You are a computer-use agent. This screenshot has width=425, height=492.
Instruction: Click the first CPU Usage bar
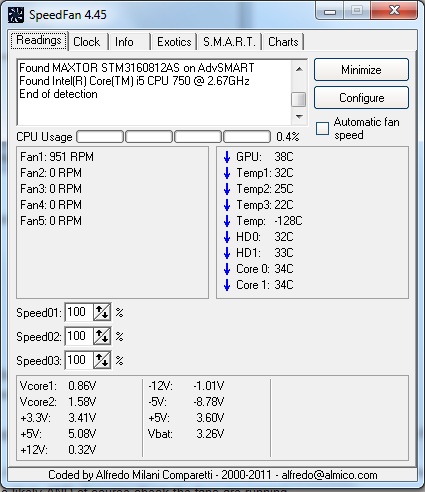coord(100,137)
